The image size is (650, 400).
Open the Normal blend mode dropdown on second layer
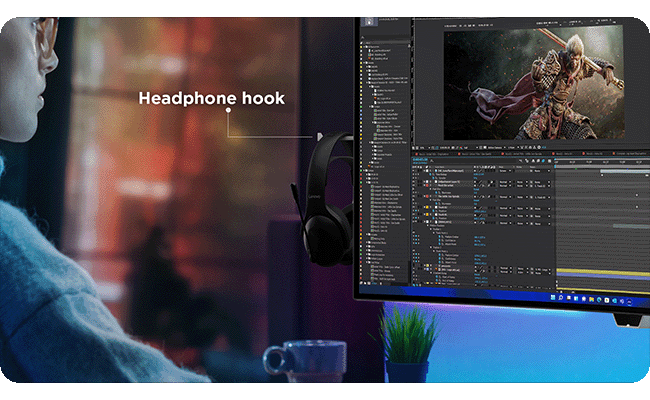click(505, 182)
